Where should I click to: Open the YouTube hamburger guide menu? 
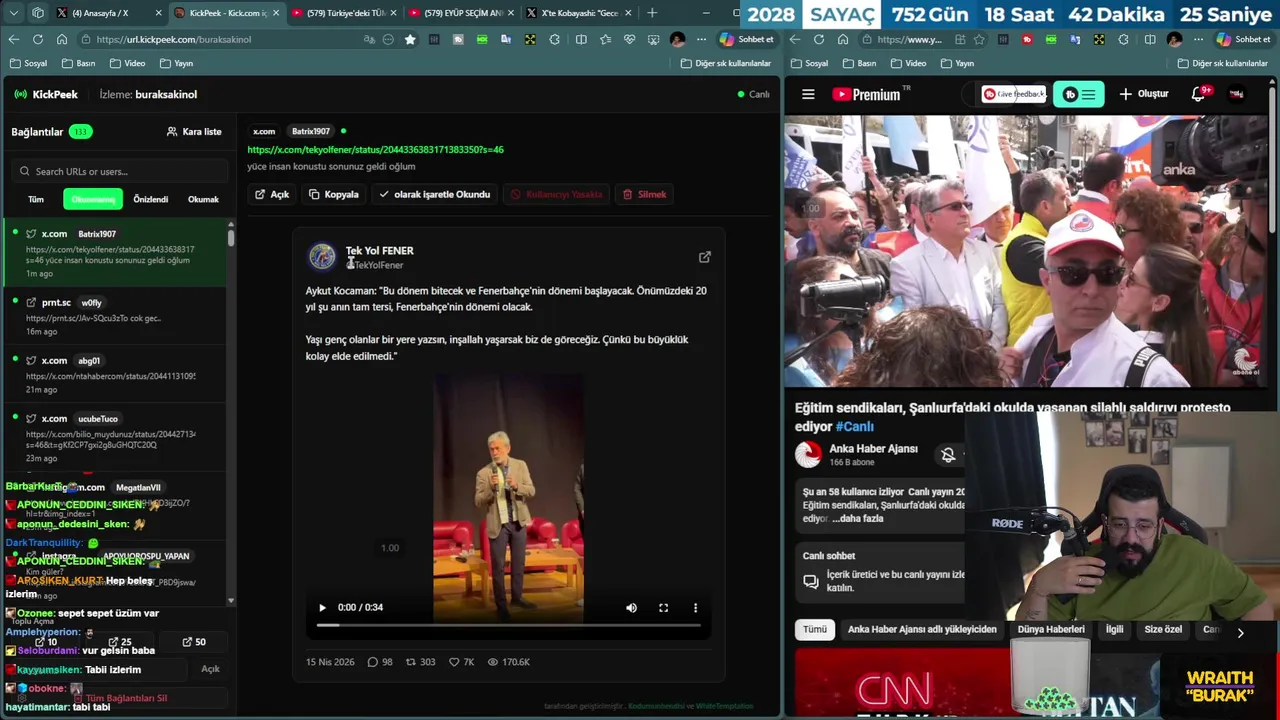pyautogui.click(x=808, y=94)
